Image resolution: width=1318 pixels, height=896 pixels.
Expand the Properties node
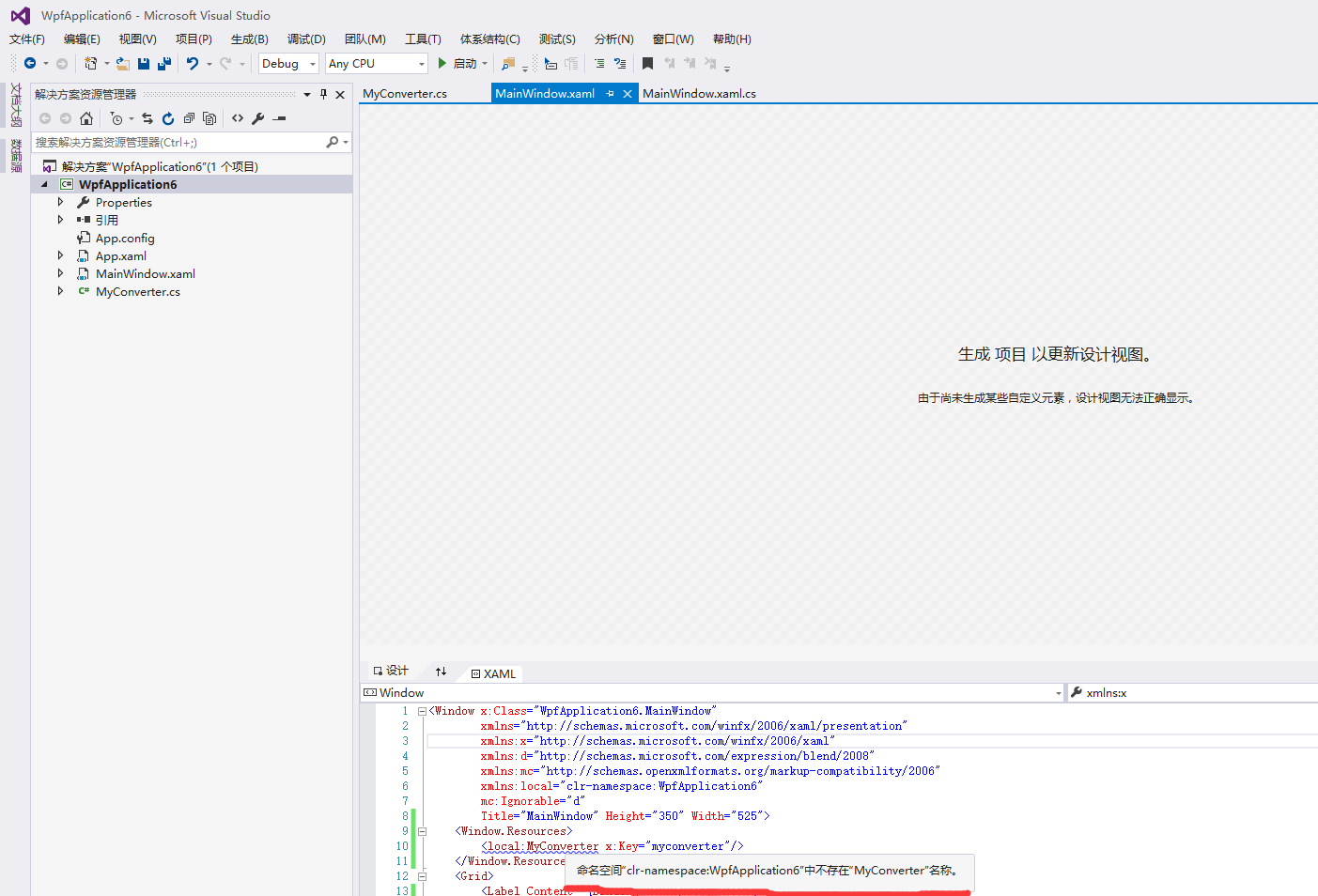tap(61, 202)
